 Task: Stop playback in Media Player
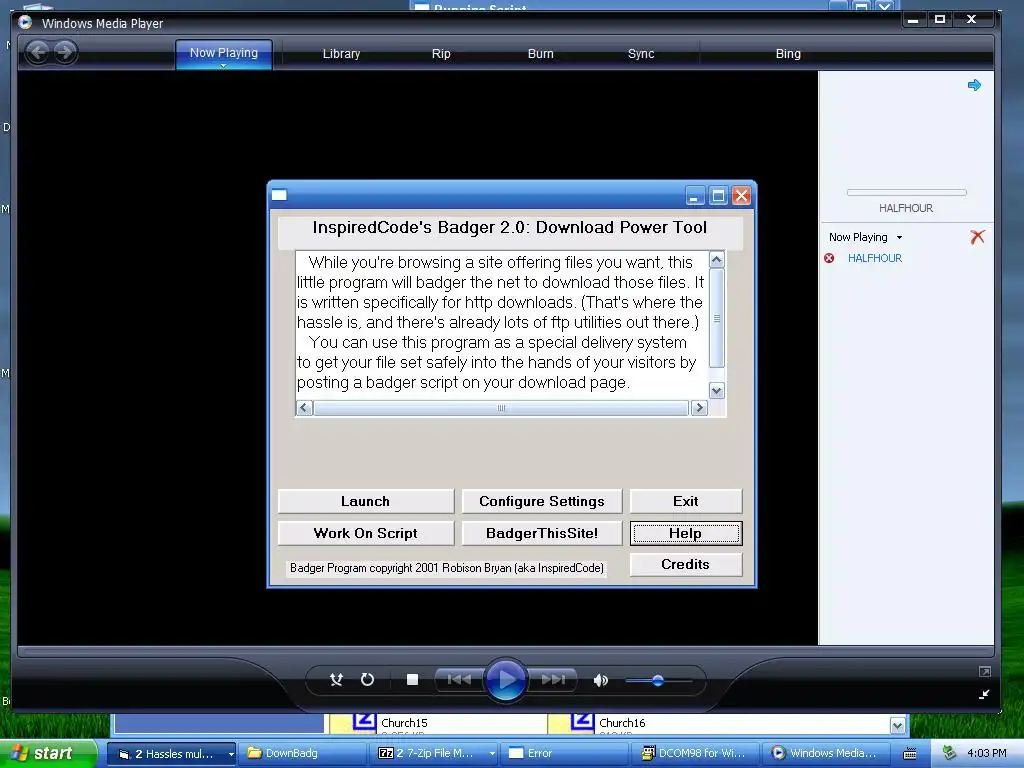[412, 680]
